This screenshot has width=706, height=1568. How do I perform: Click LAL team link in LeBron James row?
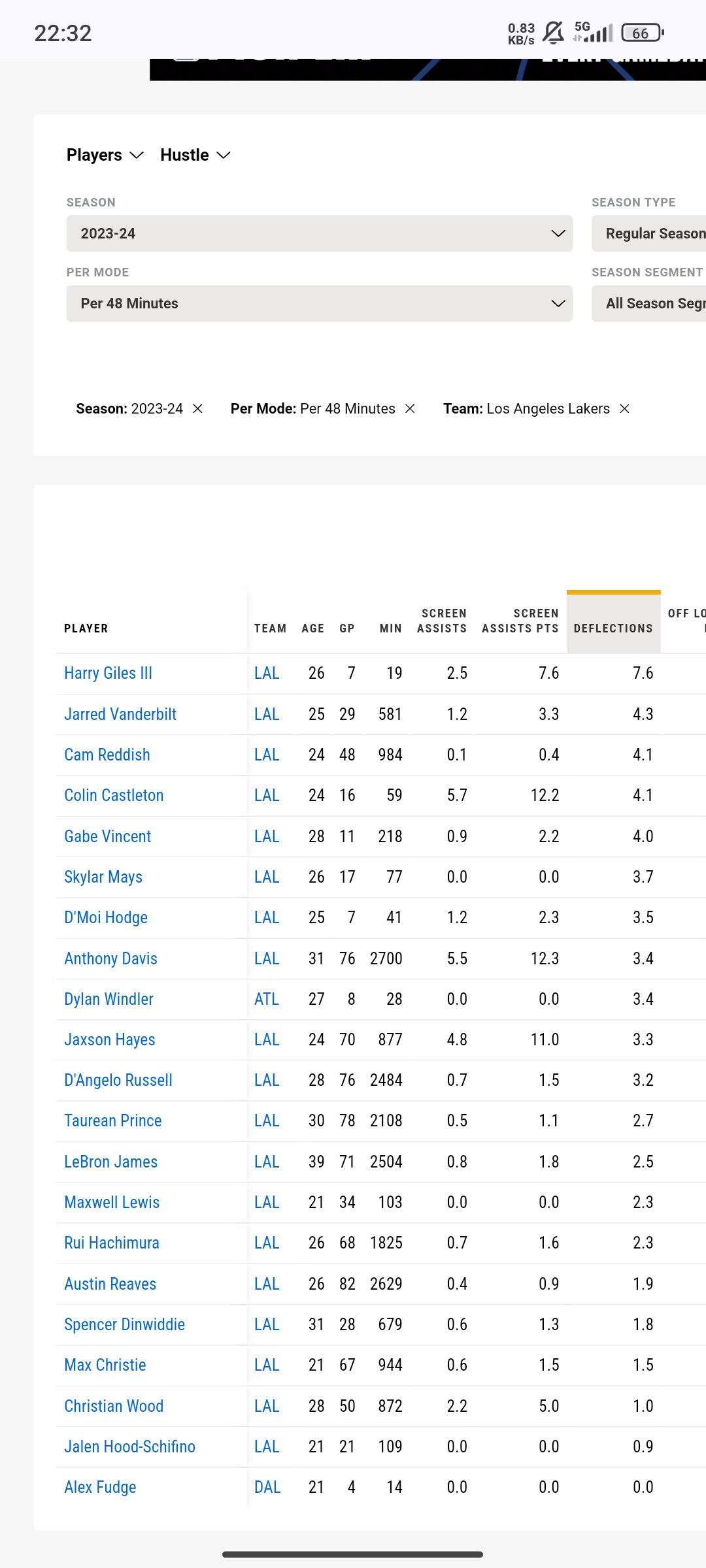tap(267, 1162)
